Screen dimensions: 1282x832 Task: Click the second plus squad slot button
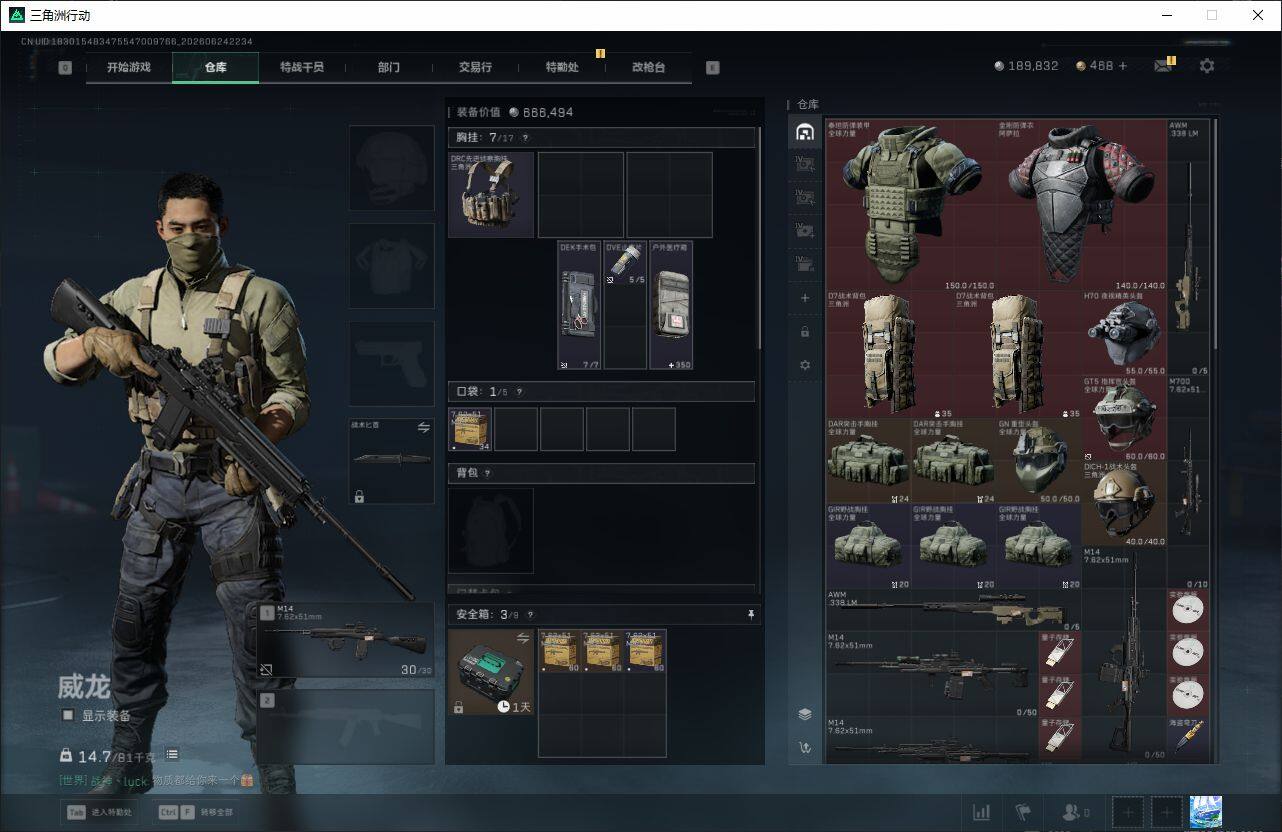click(1166, 812)
